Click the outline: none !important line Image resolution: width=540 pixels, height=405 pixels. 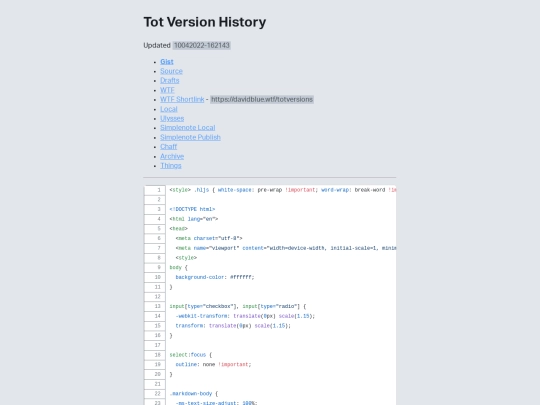point(214,364)
